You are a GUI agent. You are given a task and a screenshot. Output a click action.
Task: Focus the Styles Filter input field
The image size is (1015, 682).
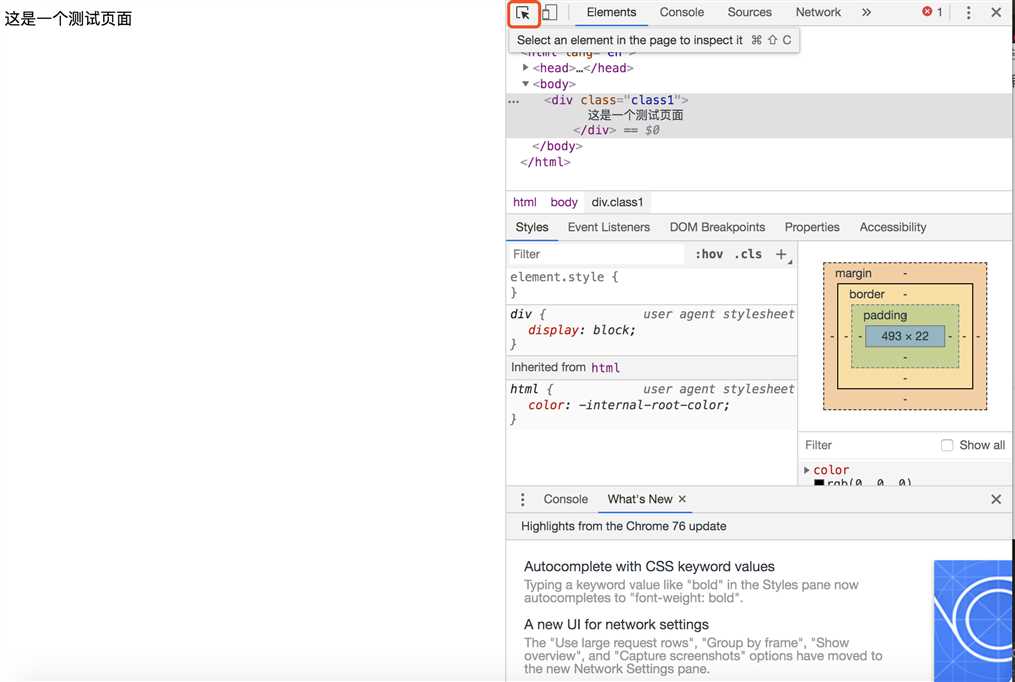596,254
